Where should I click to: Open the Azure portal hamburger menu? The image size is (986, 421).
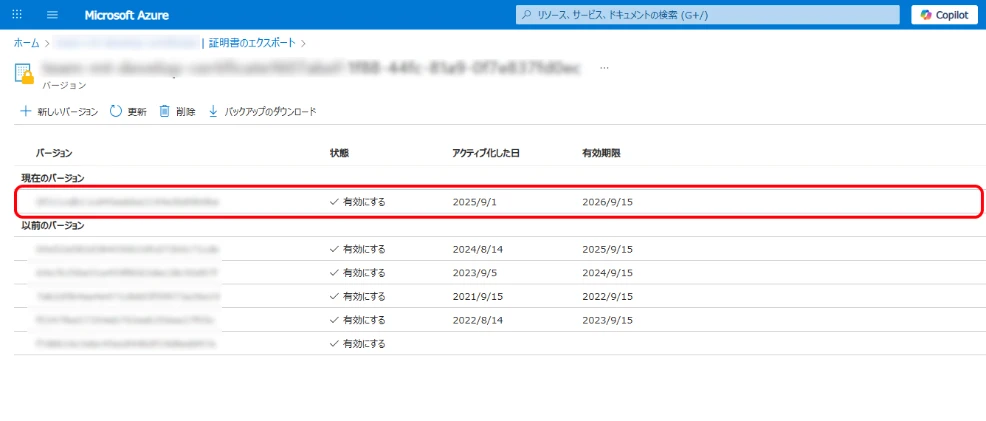(52, 15)
